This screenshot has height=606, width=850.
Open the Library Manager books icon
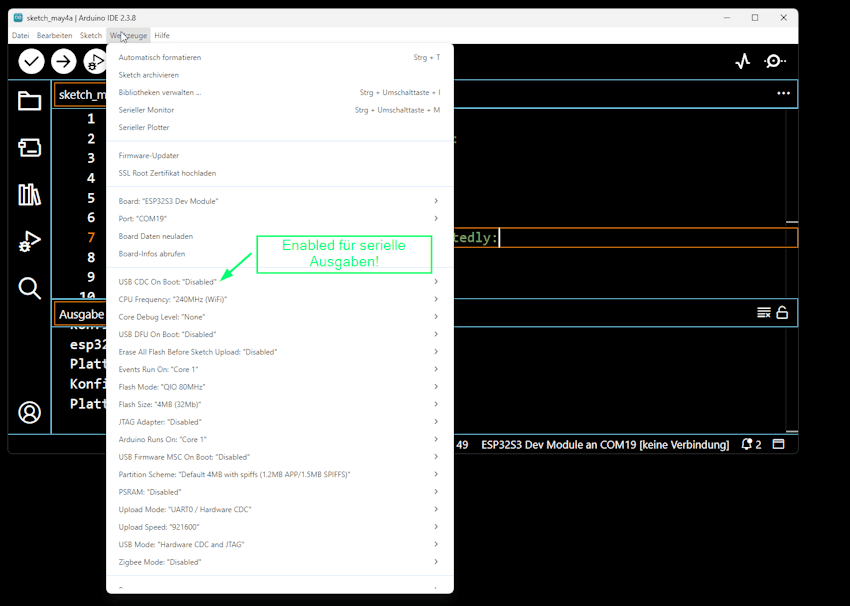(x=29, y=195)
